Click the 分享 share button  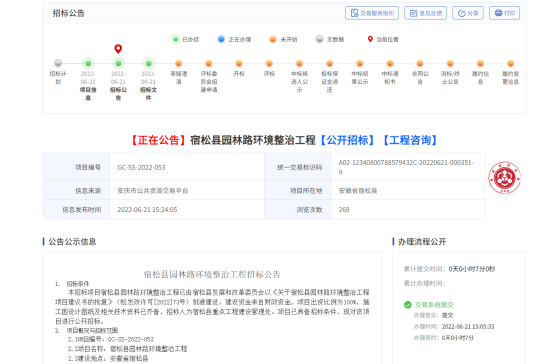point(468,13)
